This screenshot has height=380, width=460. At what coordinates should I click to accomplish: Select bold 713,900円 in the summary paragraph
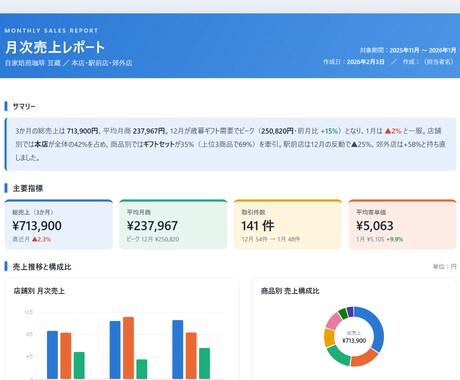tap(82, 131)
